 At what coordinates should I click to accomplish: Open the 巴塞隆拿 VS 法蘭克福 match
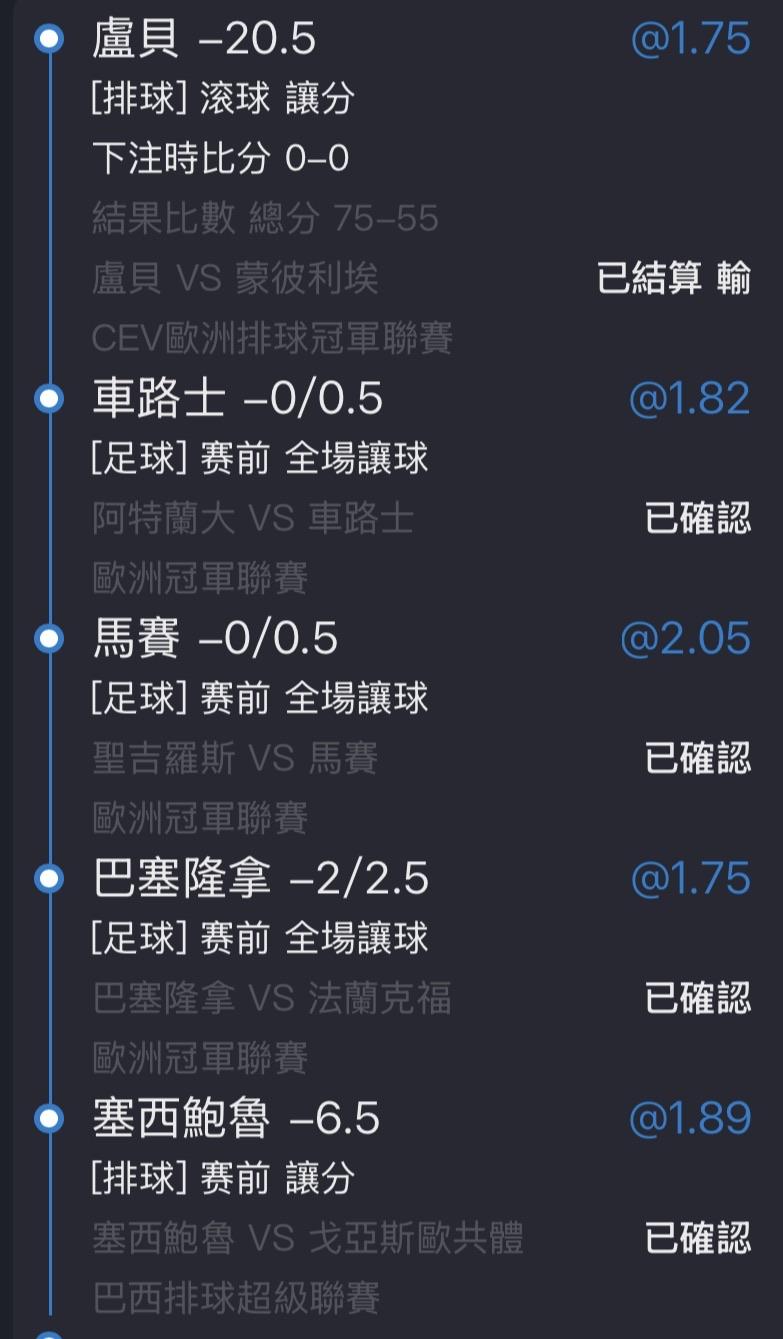[272, 998]
